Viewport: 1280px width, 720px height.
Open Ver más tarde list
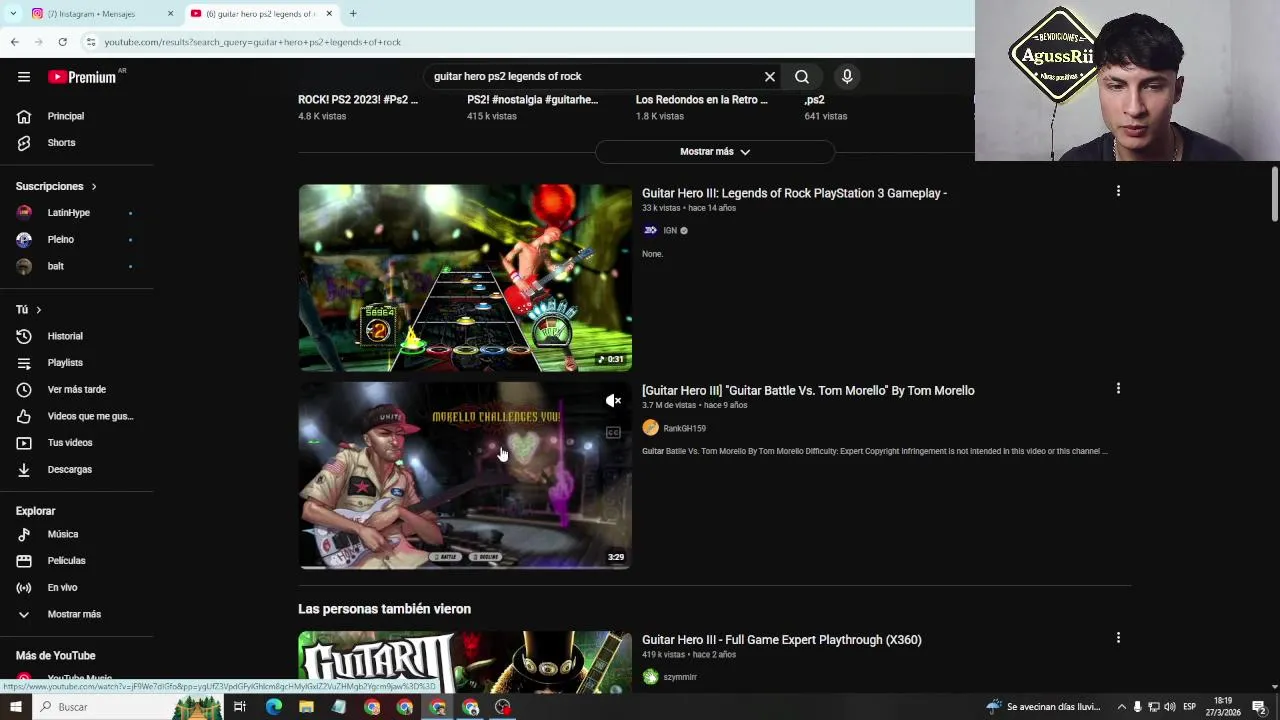(x=77, y=389)
